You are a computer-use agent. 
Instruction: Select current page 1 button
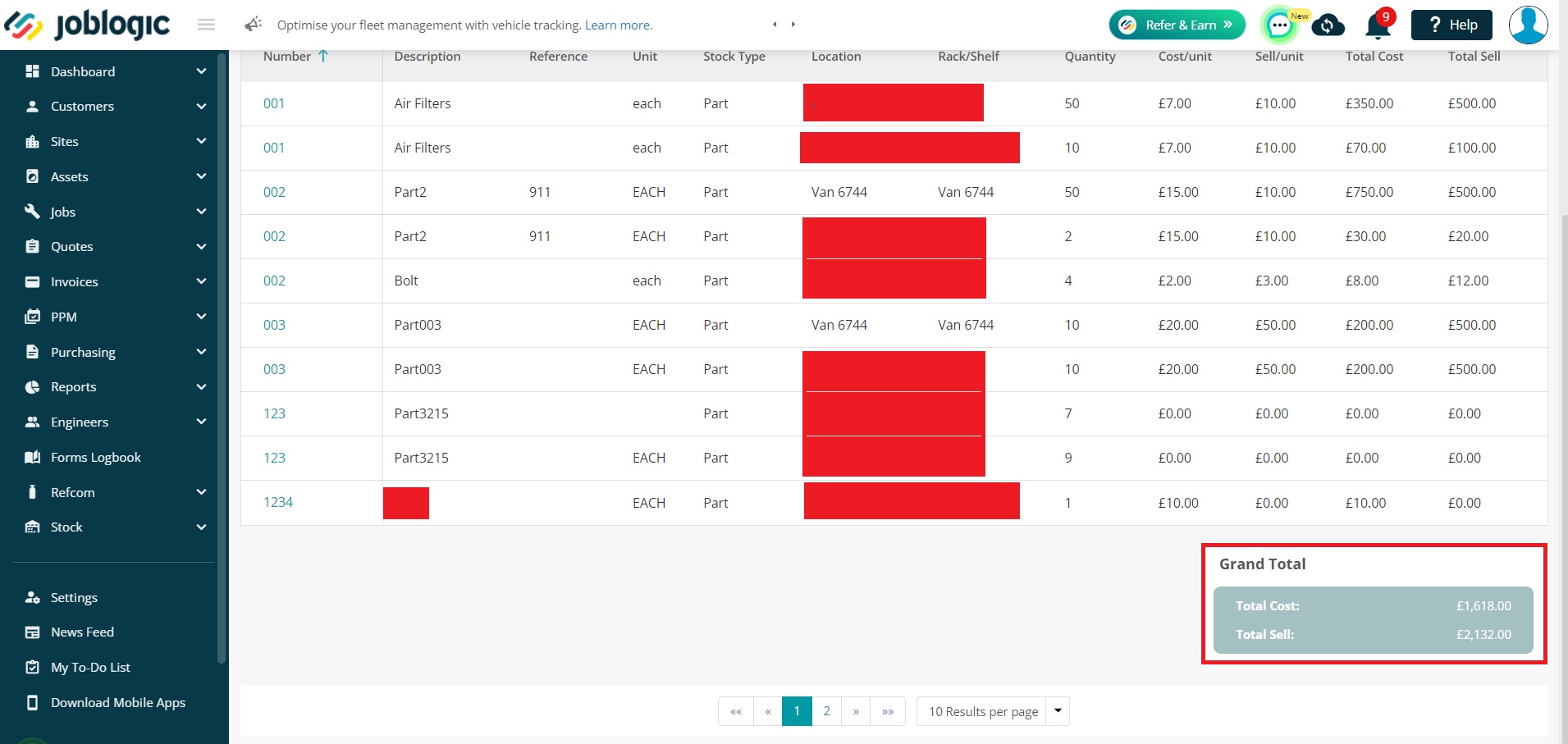tap(797, 711)
